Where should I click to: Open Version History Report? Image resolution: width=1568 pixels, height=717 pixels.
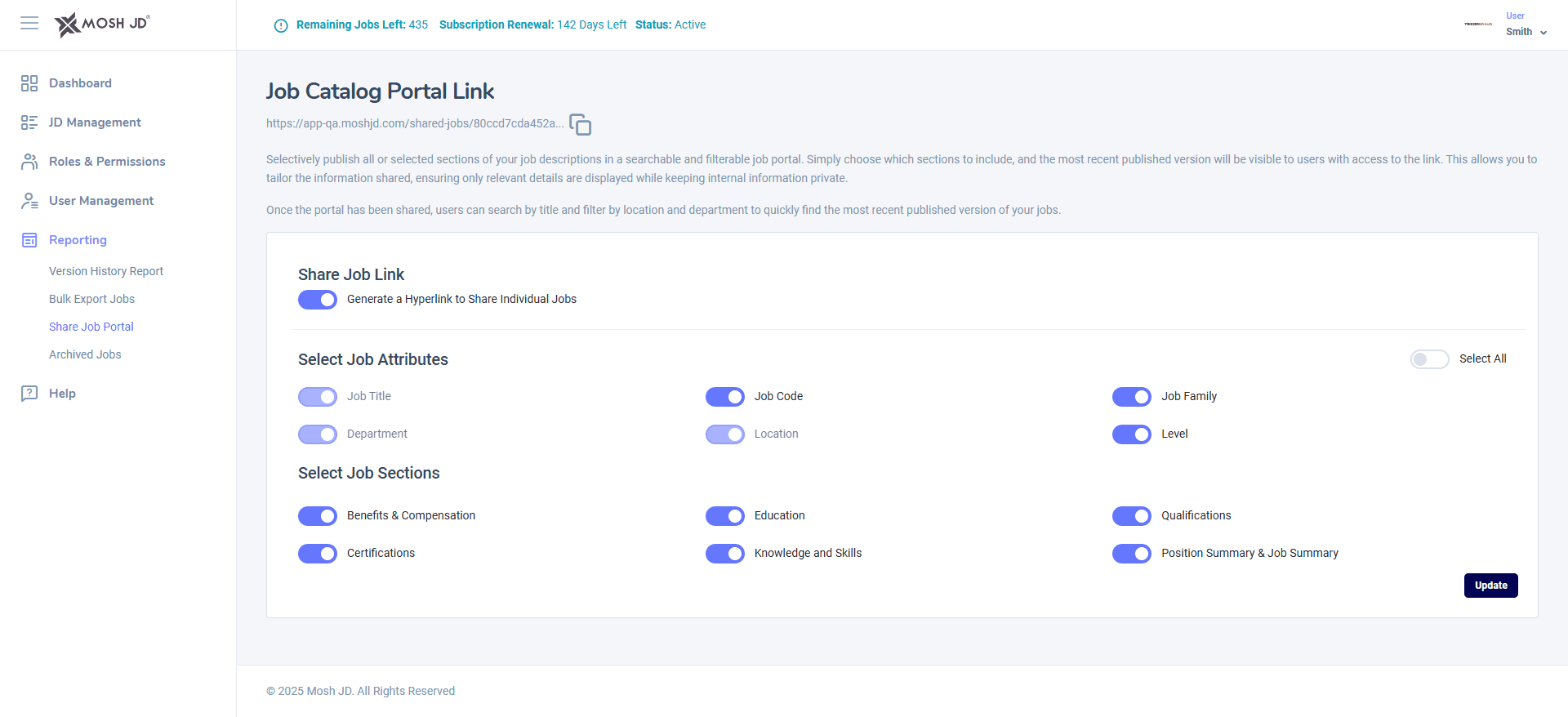point(106,271)
